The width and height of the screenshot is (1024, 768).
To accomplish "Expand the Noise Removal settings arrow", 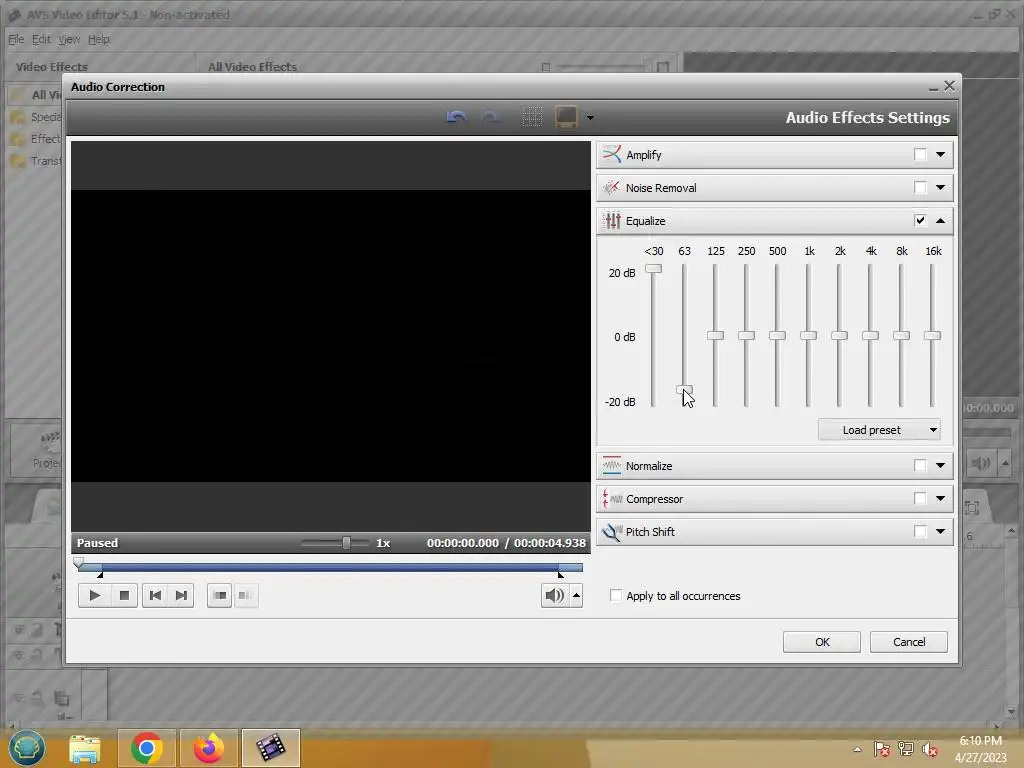I will tap(940, 188).
